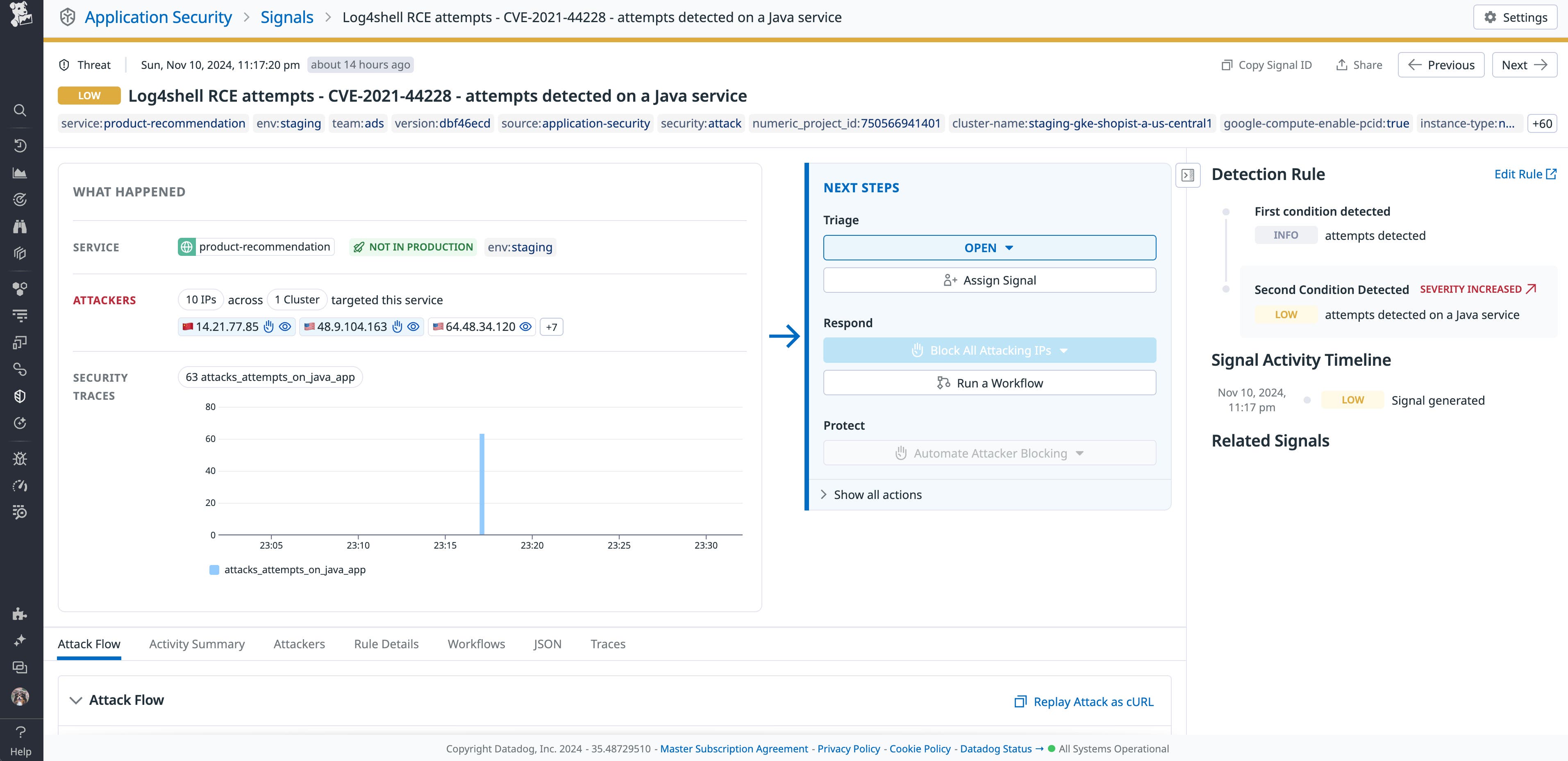This screenshot has width=1568, height=761.
Task: Expand the Block All Attacking IPs dropdown
Action: point(1064,350)
